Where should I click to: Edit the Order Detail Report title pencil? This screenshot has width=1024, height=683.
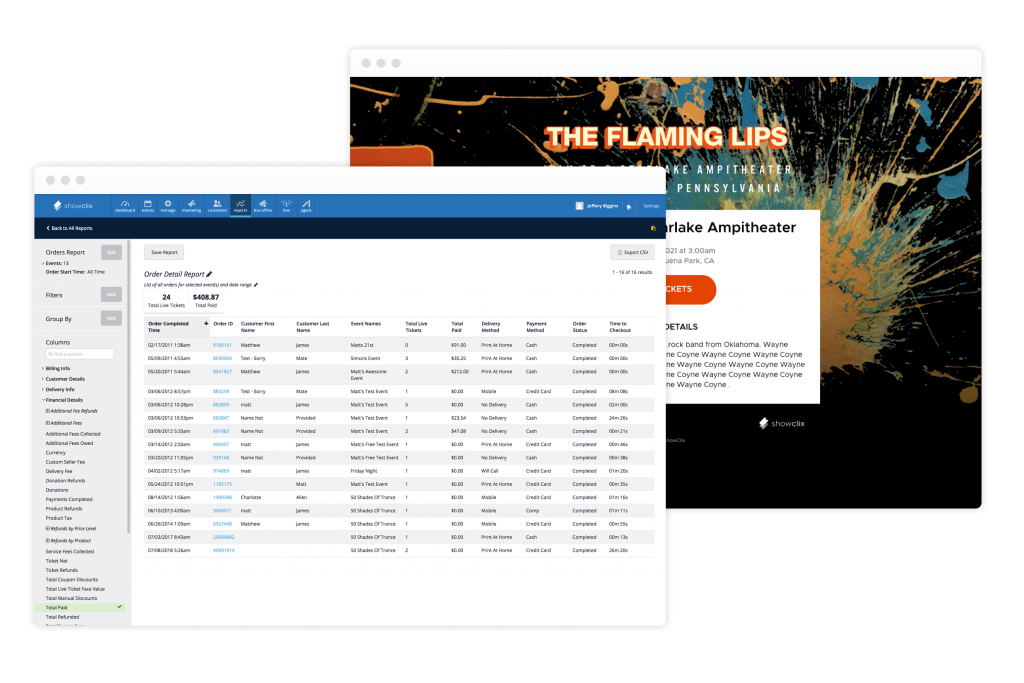tap(211, 273)
